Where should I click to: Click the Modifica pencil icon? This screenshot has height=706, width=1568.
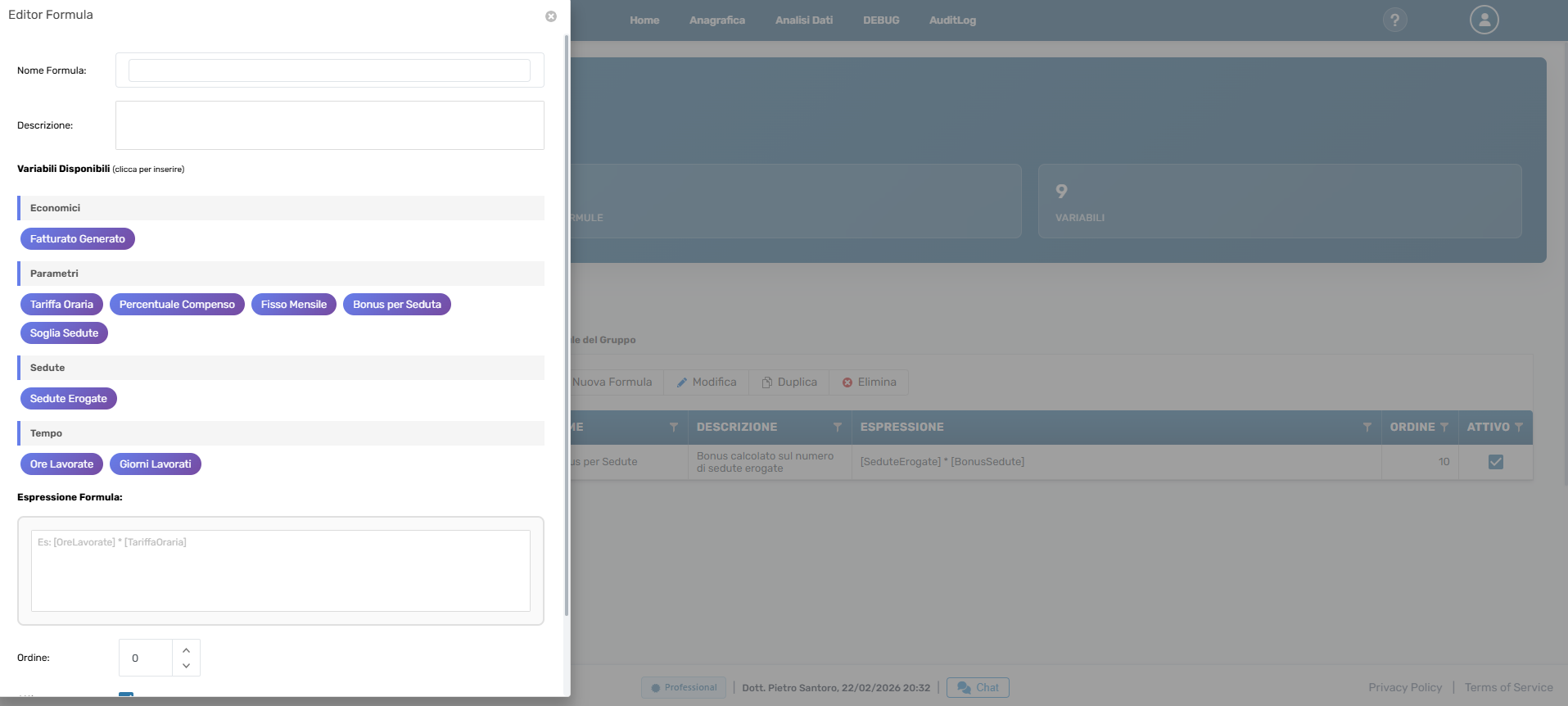point(682,382)
